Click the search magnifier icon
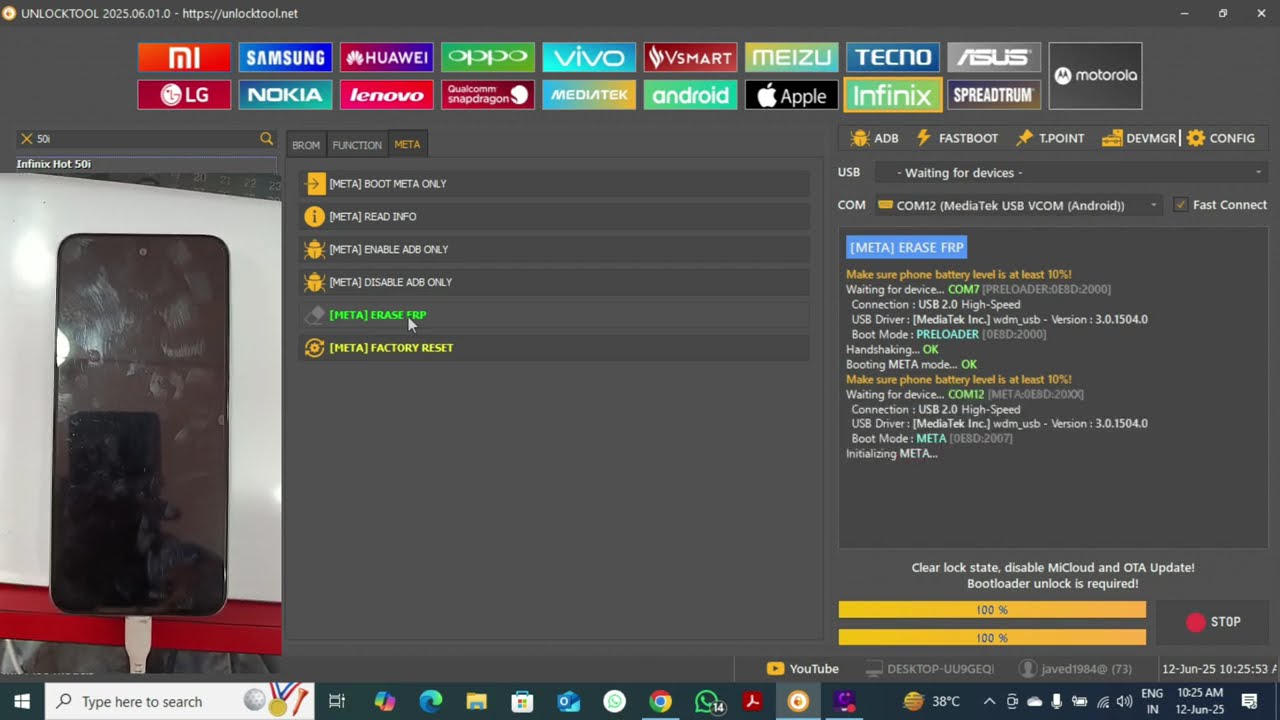1280x720 pixels. [x=266, y=139]
